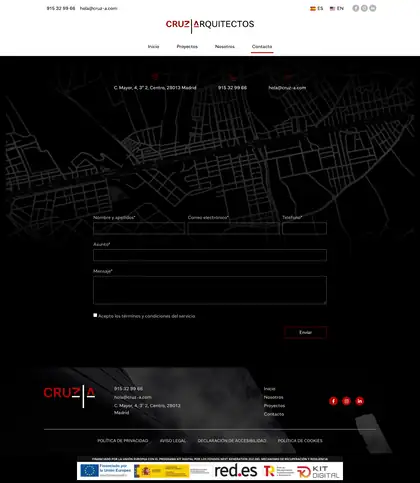
Task: Open Facebook icon in top header
Action: [x=356, y=8]
